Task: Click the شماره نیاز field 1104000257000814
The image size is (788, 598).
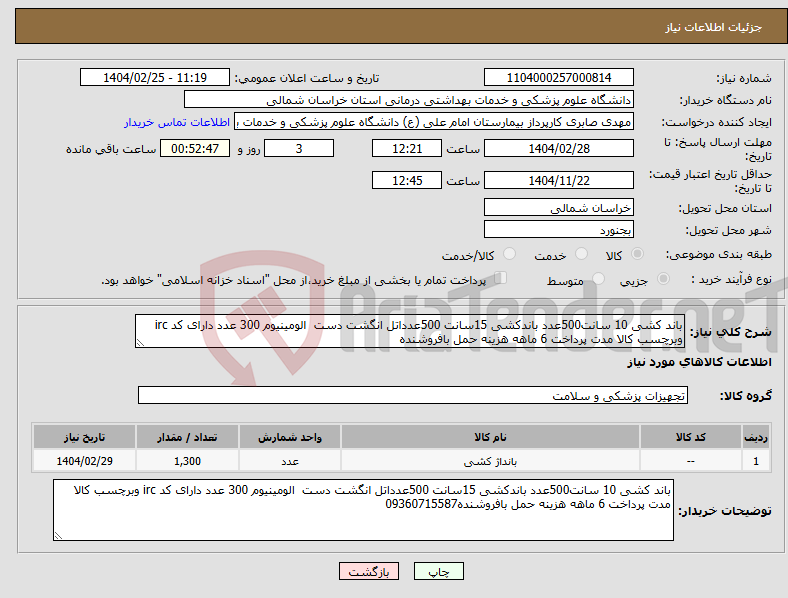Action: click(559, 77)
